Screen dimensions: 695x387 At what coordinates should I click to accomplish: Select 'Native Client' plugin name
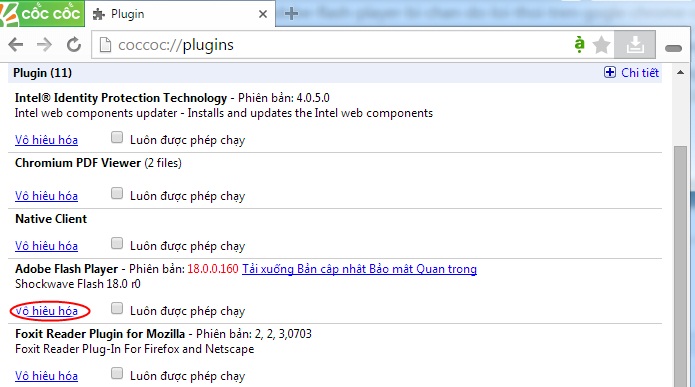51,219
